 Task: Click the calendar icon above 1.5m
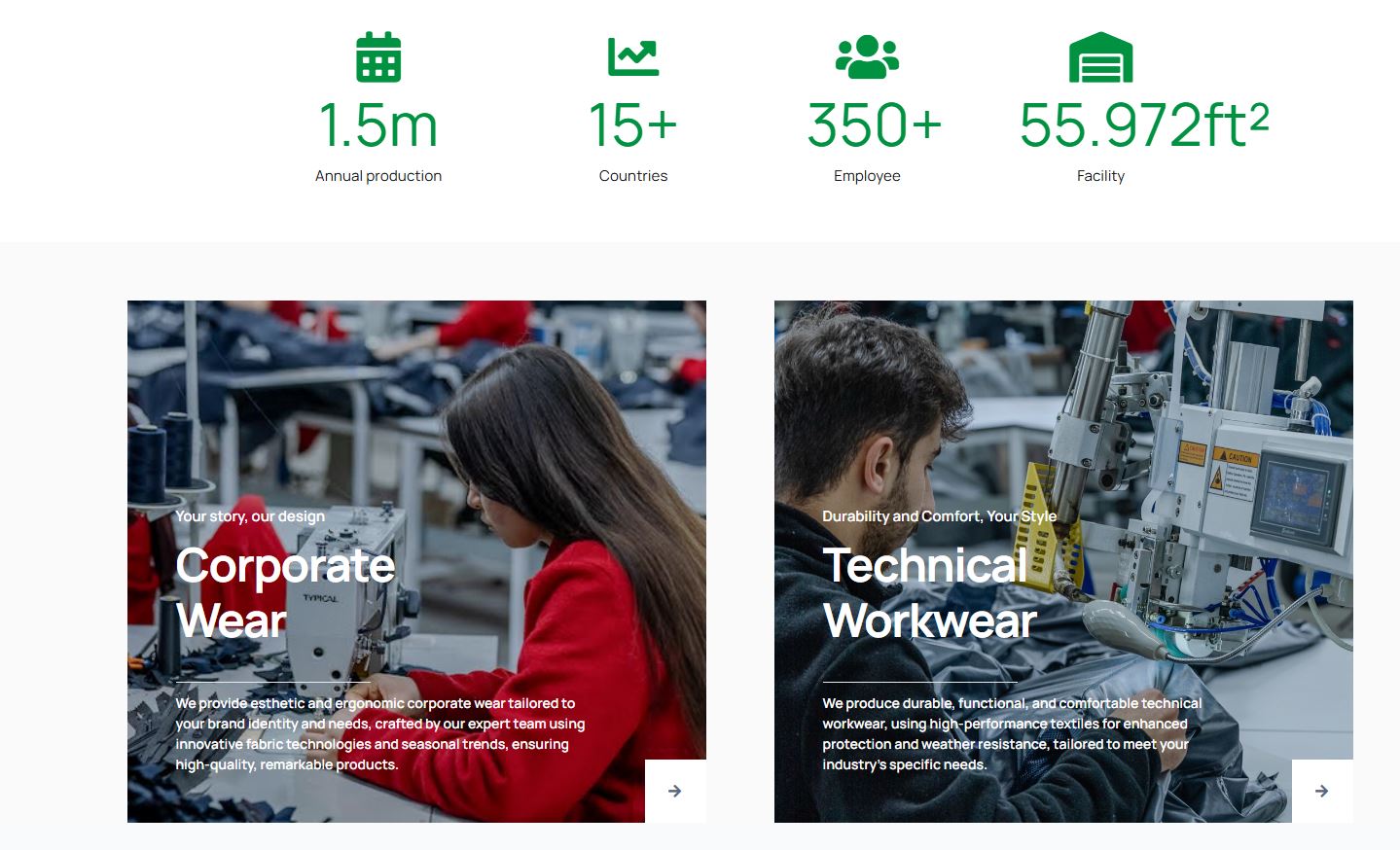378,57
